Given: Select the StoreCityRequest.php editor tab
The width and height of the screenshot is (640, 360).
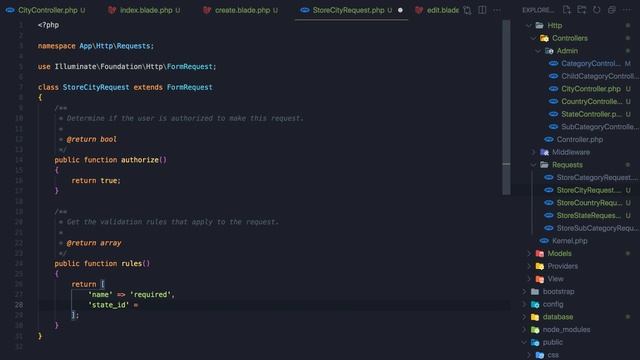Looking at the screenshot, I should (x=351, y=10).
